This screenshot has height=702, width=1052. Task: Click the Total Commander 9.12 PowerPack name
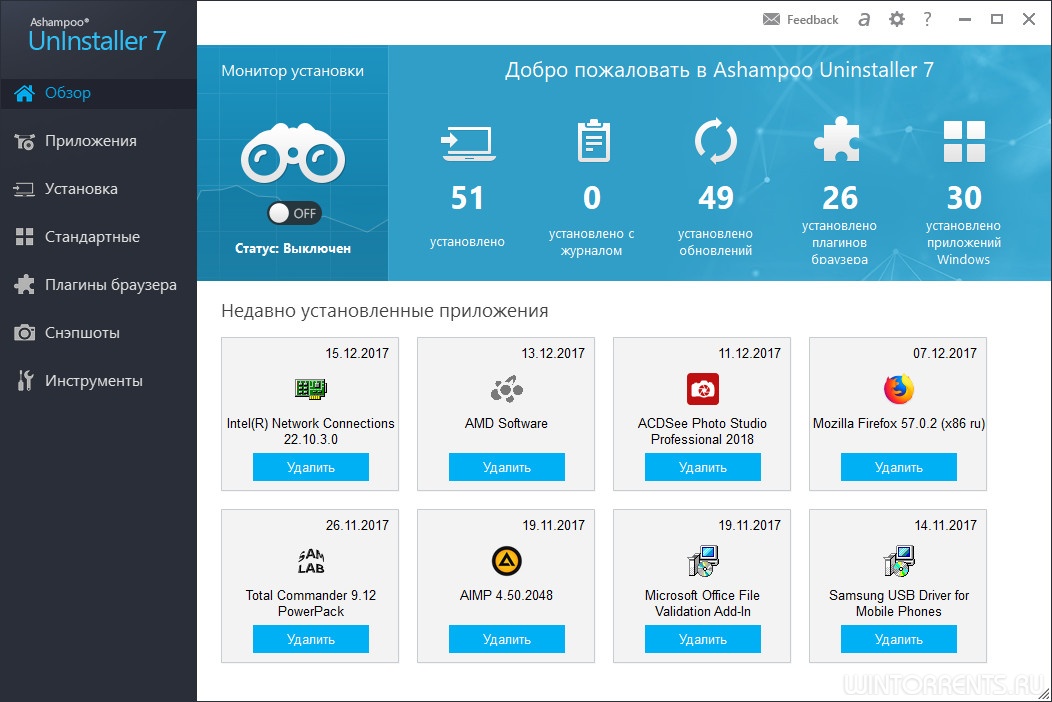coord(311,603)
